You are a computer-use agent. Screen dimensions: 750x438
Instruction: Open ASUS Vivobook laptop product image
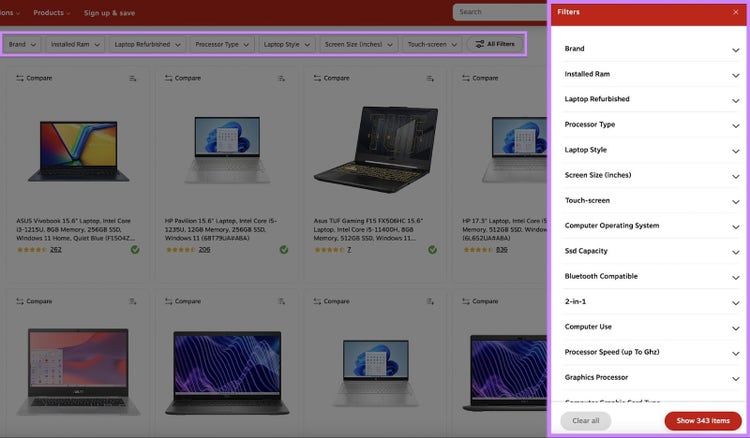(78, 151)
